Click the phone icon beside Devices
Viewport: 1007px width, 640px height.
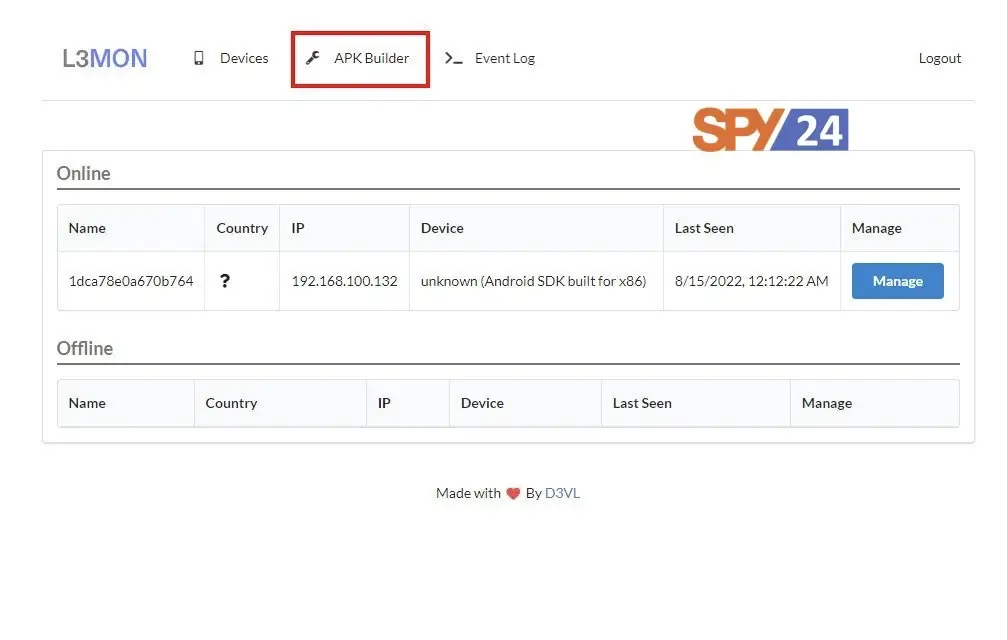coord(199,58)
